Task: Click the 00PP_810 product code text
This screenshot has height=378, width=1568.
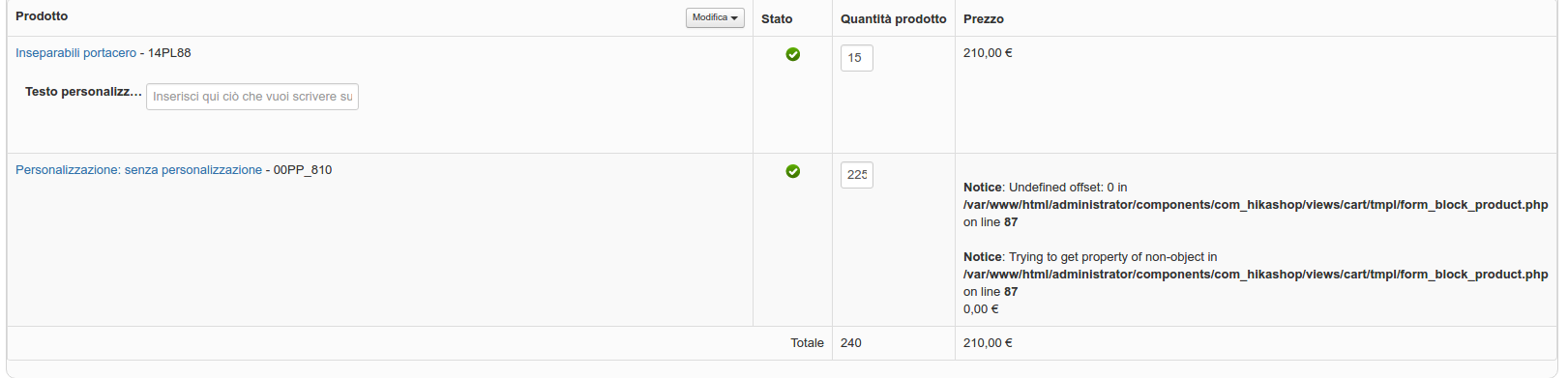Action: 303,170
